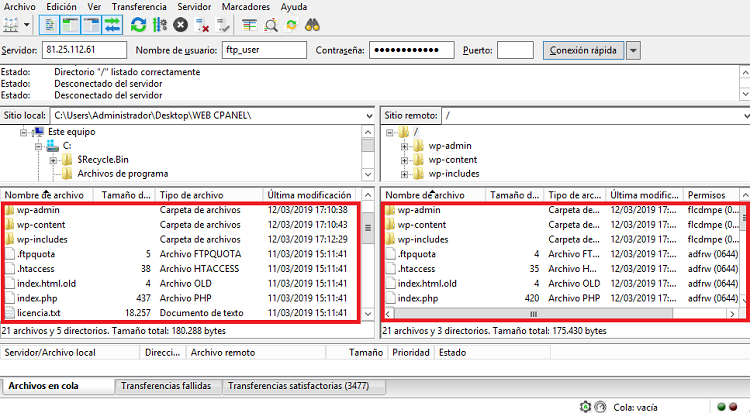The height and width of the screenshot is (413, 750).
Task: Click the Conexión rápida button
Action: pyautogui.click(x=583, y=50)
